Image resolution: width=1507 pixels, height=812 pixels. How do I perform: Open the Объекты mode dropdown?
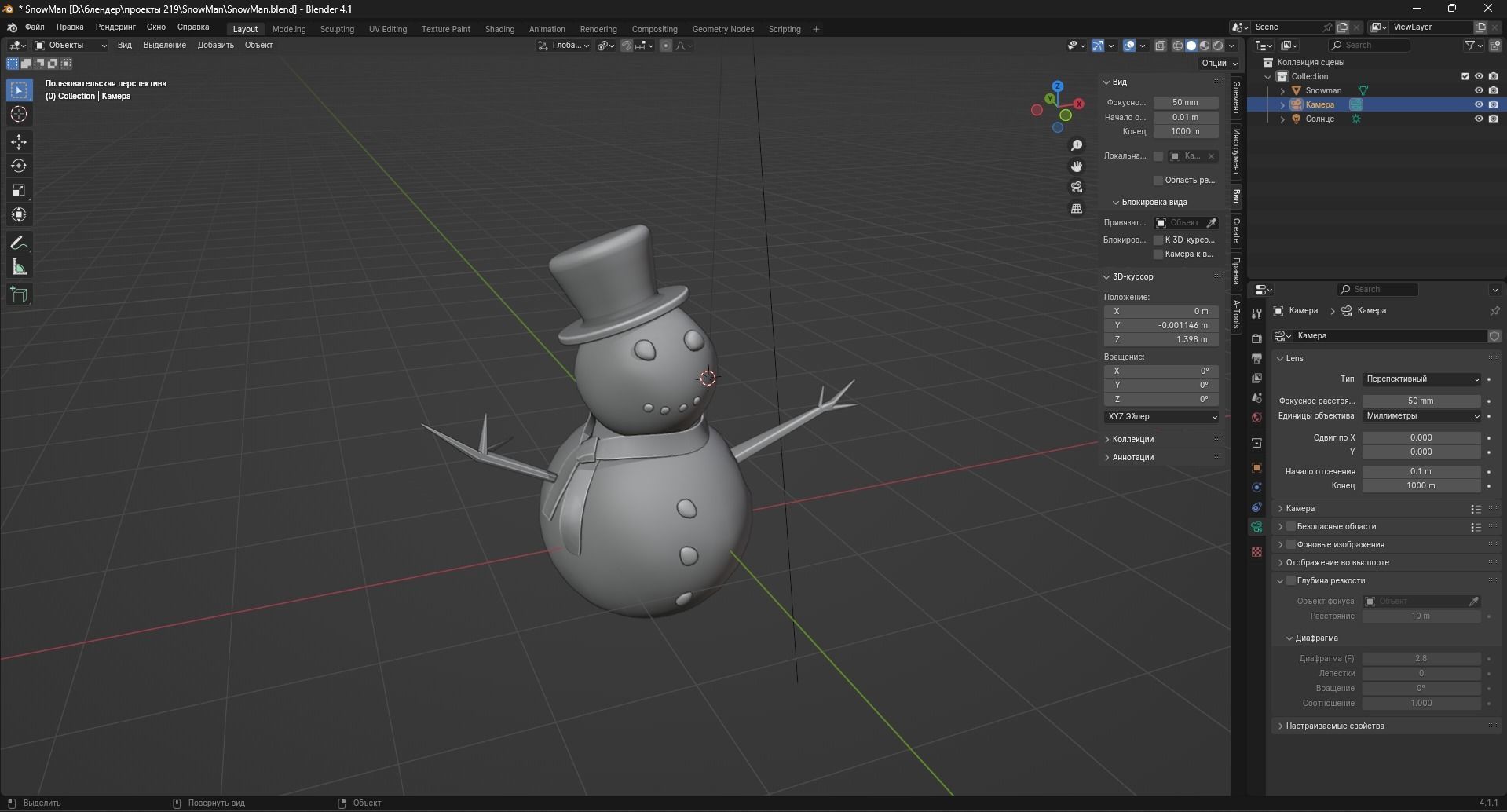(x=71, y=46)
